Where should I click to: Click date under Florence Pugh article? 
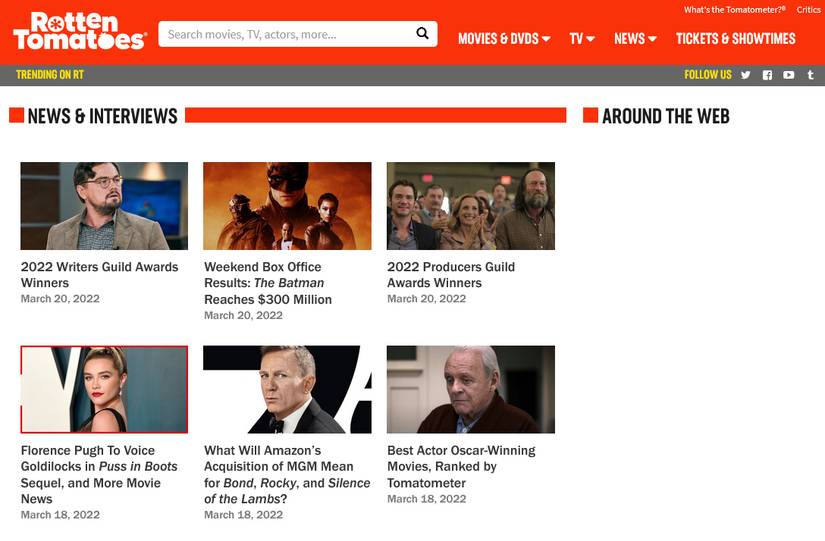tap(60, 515)
